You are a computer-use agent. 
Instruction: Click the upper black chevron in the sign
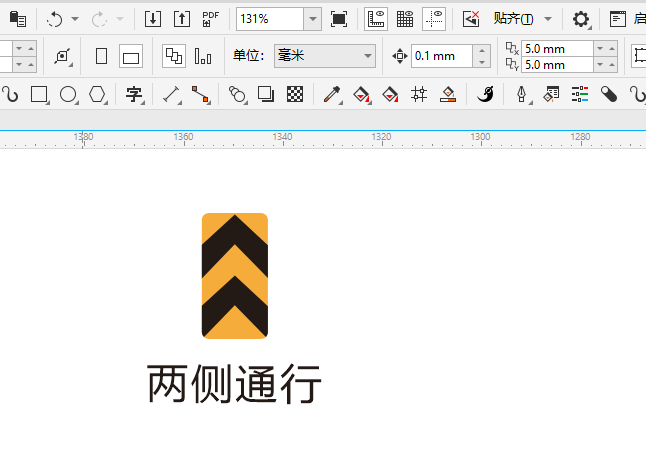[235, 246]
